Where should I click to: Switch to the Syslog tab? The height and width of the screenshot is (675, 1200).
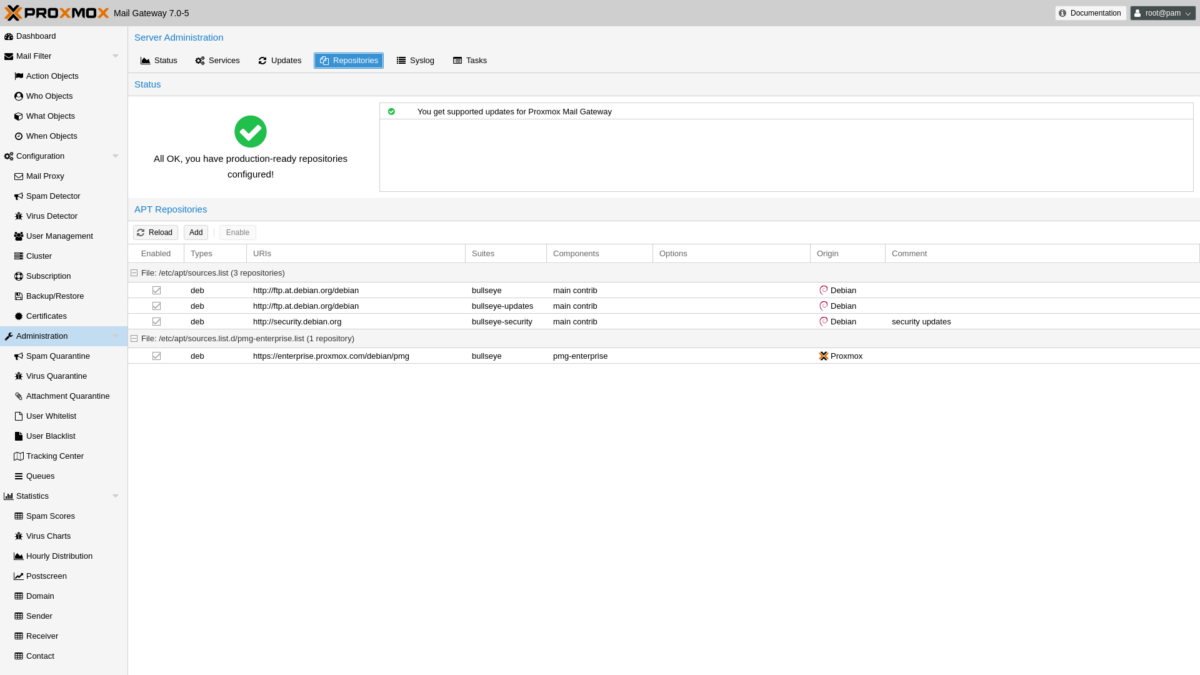(x=415, y=60)
